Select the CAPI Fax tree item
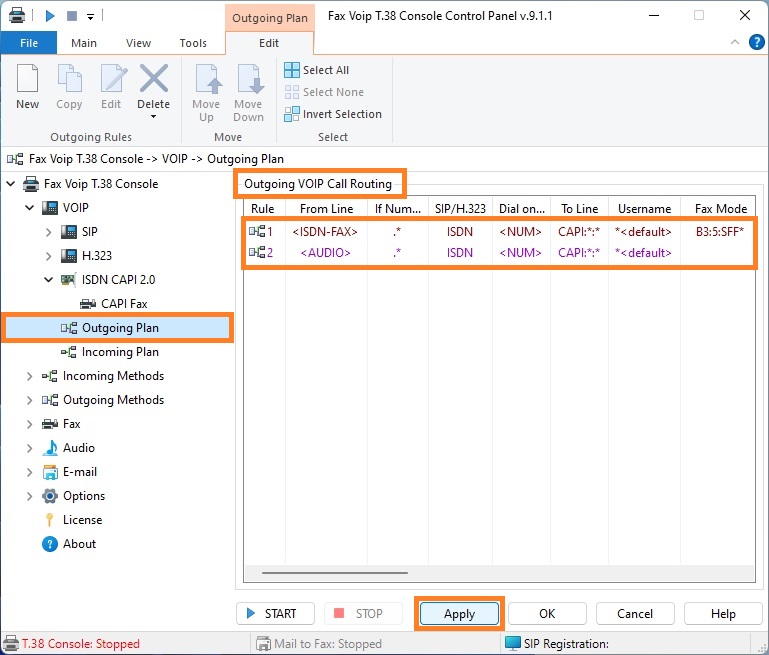The height and width of the screenshot is (655, 769). pos(129,303)
